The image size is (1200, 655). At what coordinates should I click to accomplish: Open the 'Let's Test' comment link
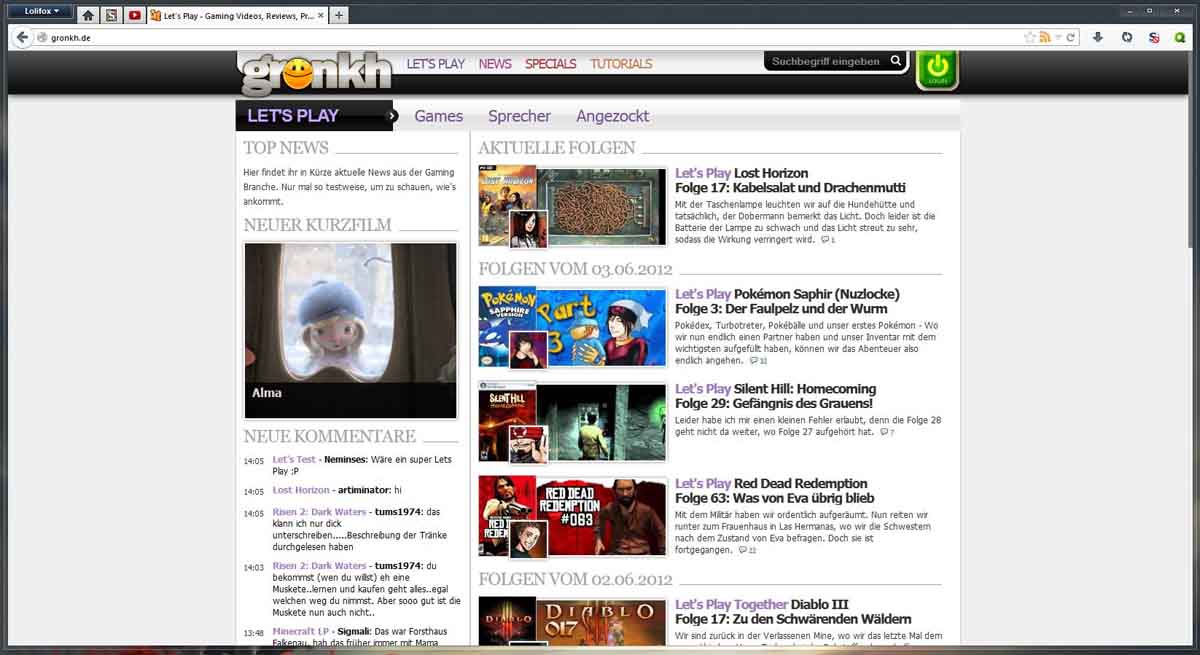(x=294, y=460)
